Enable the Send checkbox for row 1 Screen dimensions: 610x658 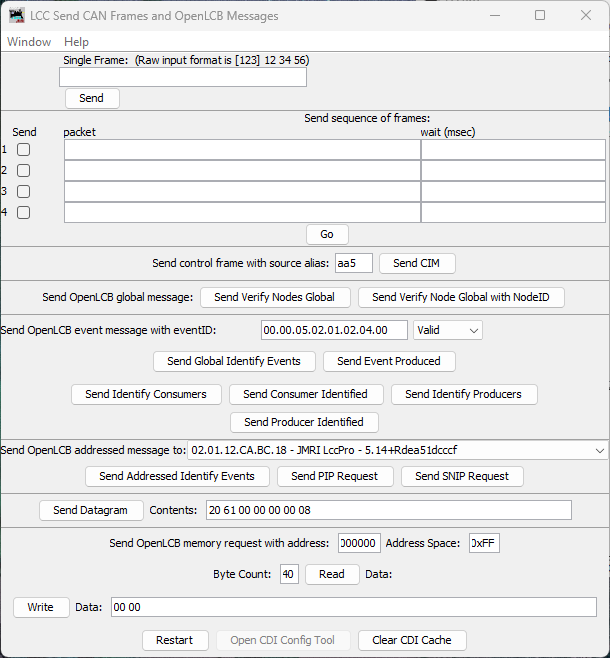pos(23,149)
